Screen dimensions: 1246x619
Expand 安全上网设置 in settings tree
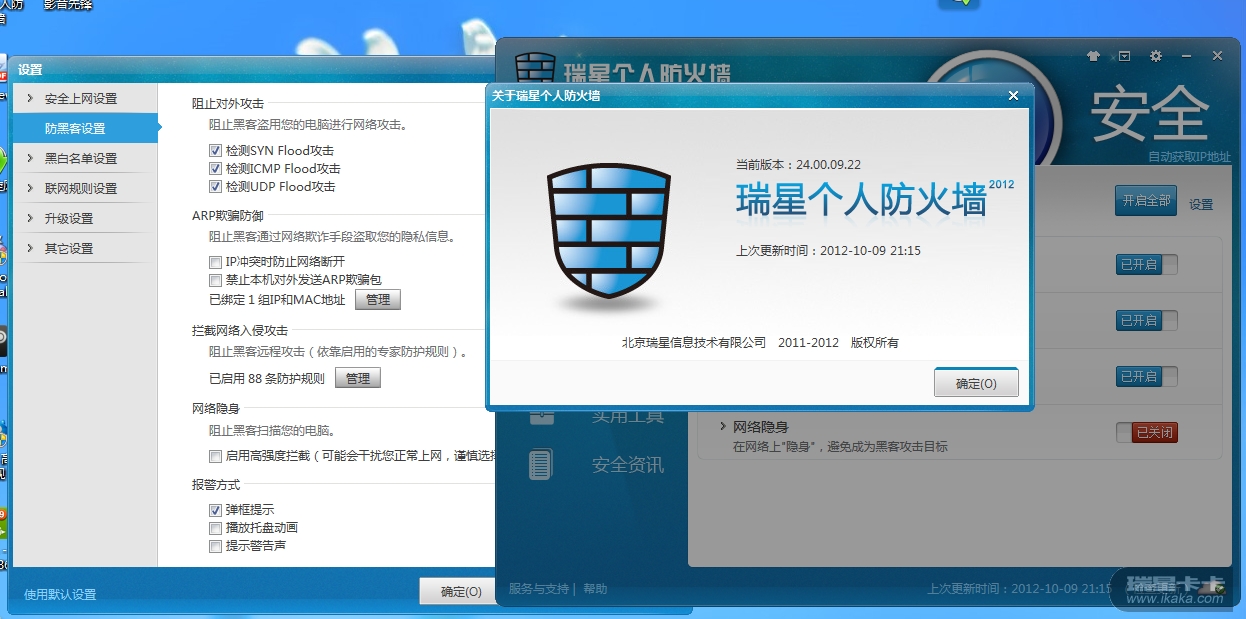30,98
